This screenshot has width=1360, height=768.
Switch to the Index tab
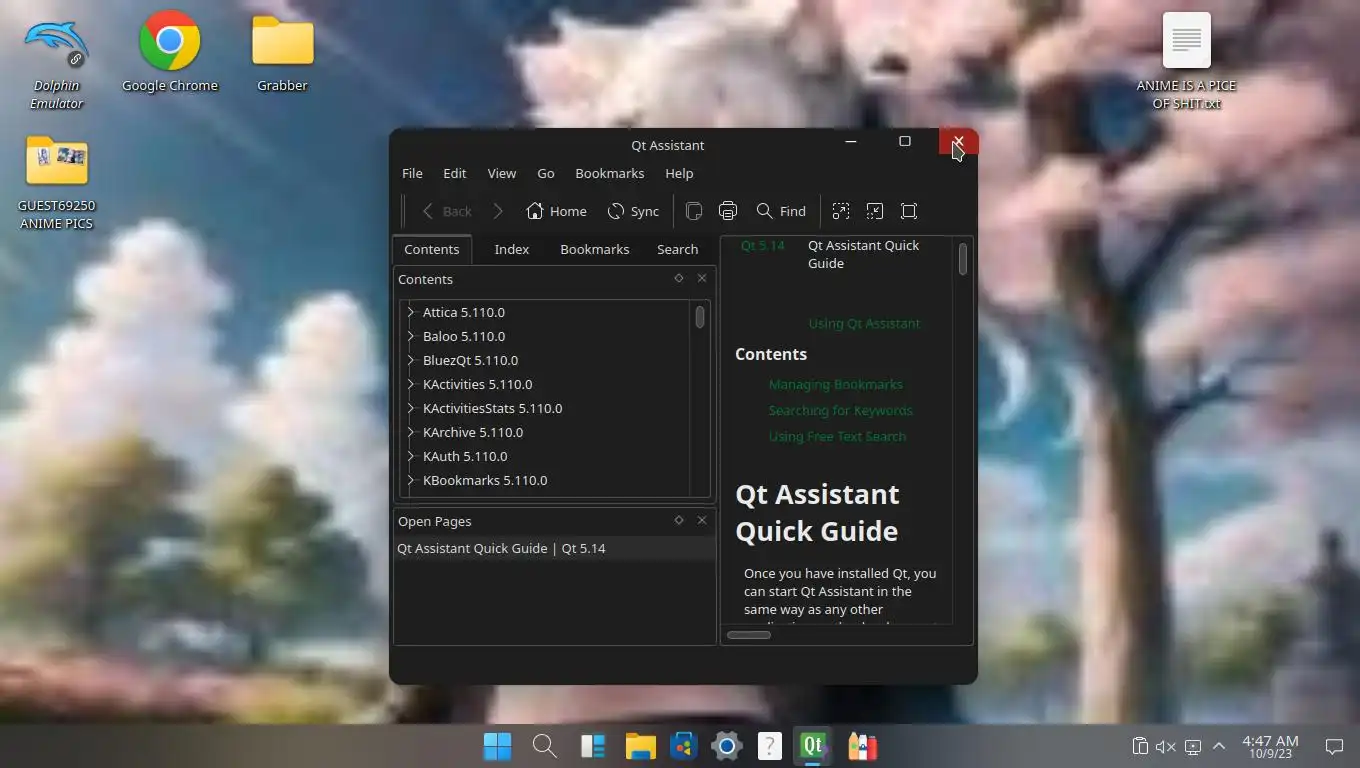pos(512,249)
